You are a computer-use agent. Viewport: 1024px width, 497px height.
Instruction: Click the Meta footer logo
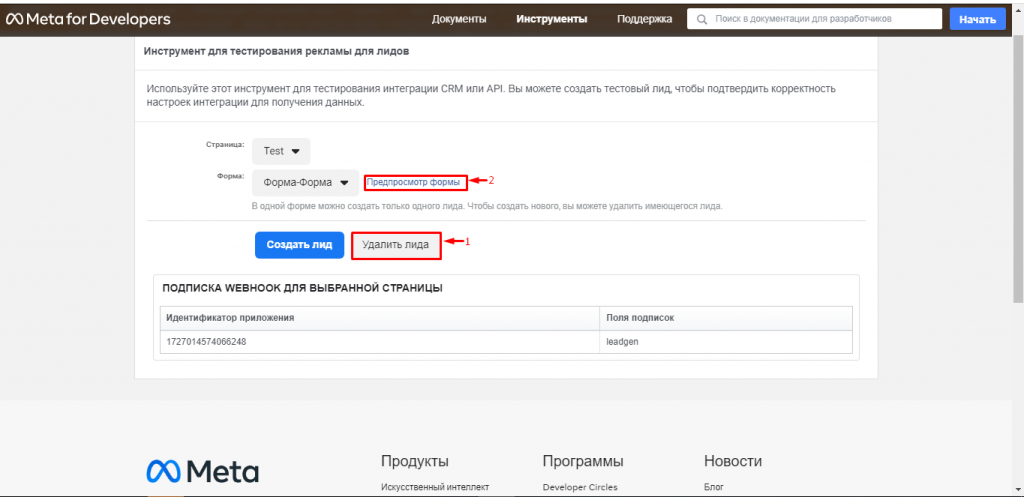pyautogui.click(x=202, y=472)
